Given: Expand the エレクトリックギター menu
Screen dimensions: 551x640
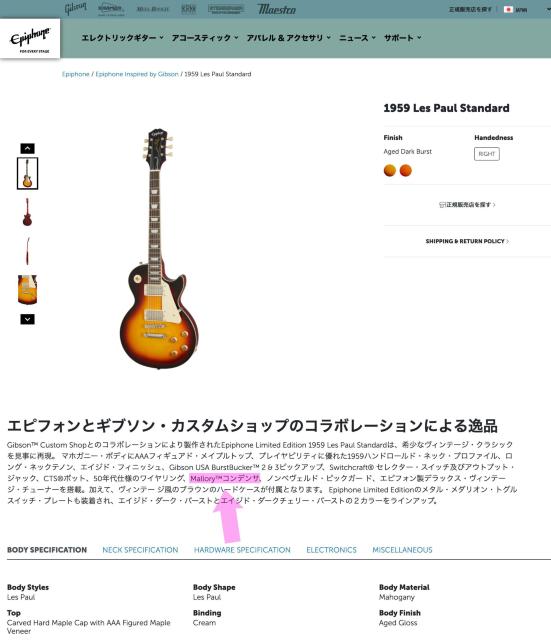Looking at the screenshot, I should tap(122, 38).
